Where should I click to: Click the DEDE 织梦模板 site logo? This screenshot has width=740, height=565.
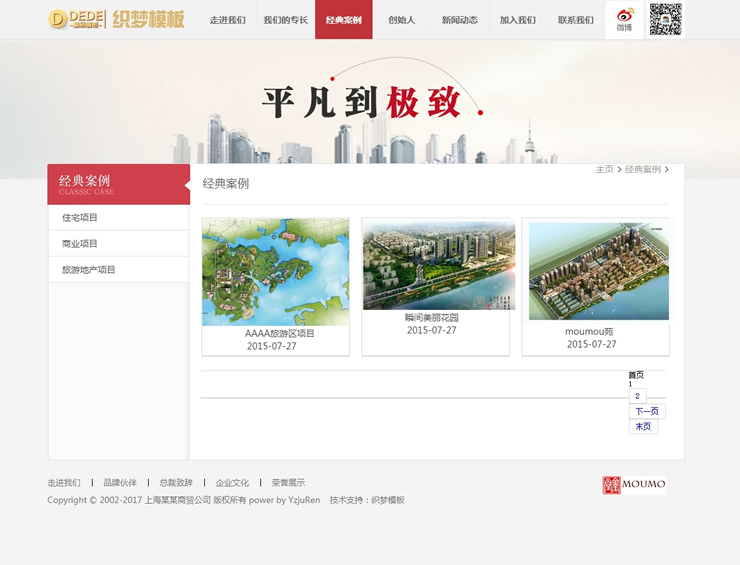coord(116,19)
